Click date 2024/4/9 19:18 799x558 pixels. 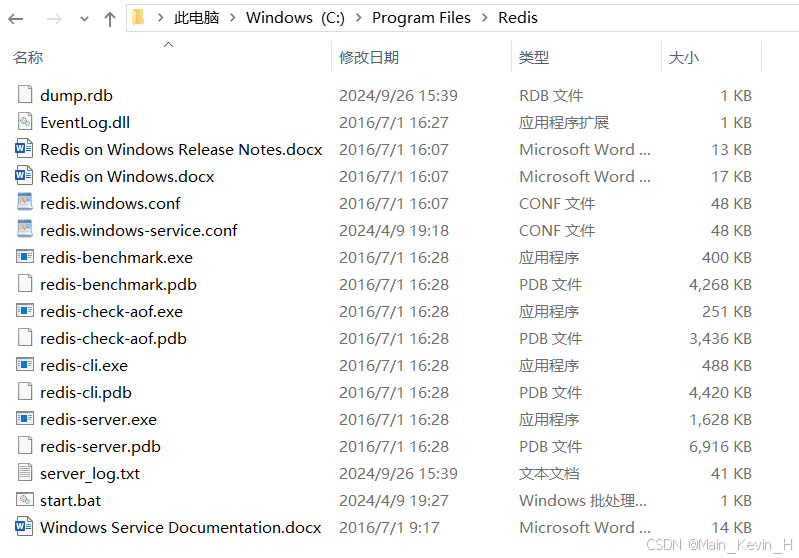tap(394, 231)
